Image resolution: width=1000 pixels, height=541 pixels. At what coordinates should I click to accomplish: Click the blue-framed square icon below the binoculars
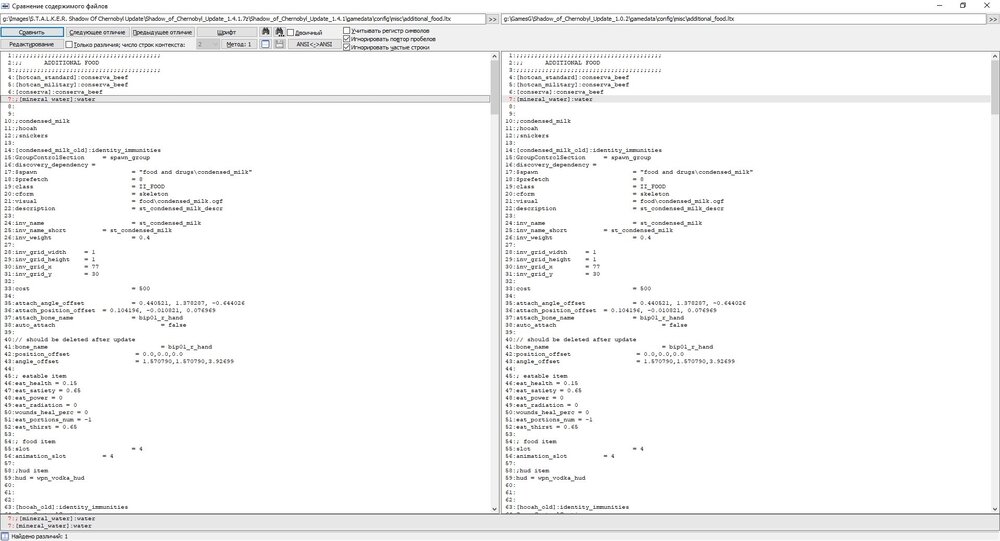pyautogui.click(x=266, y=45)
